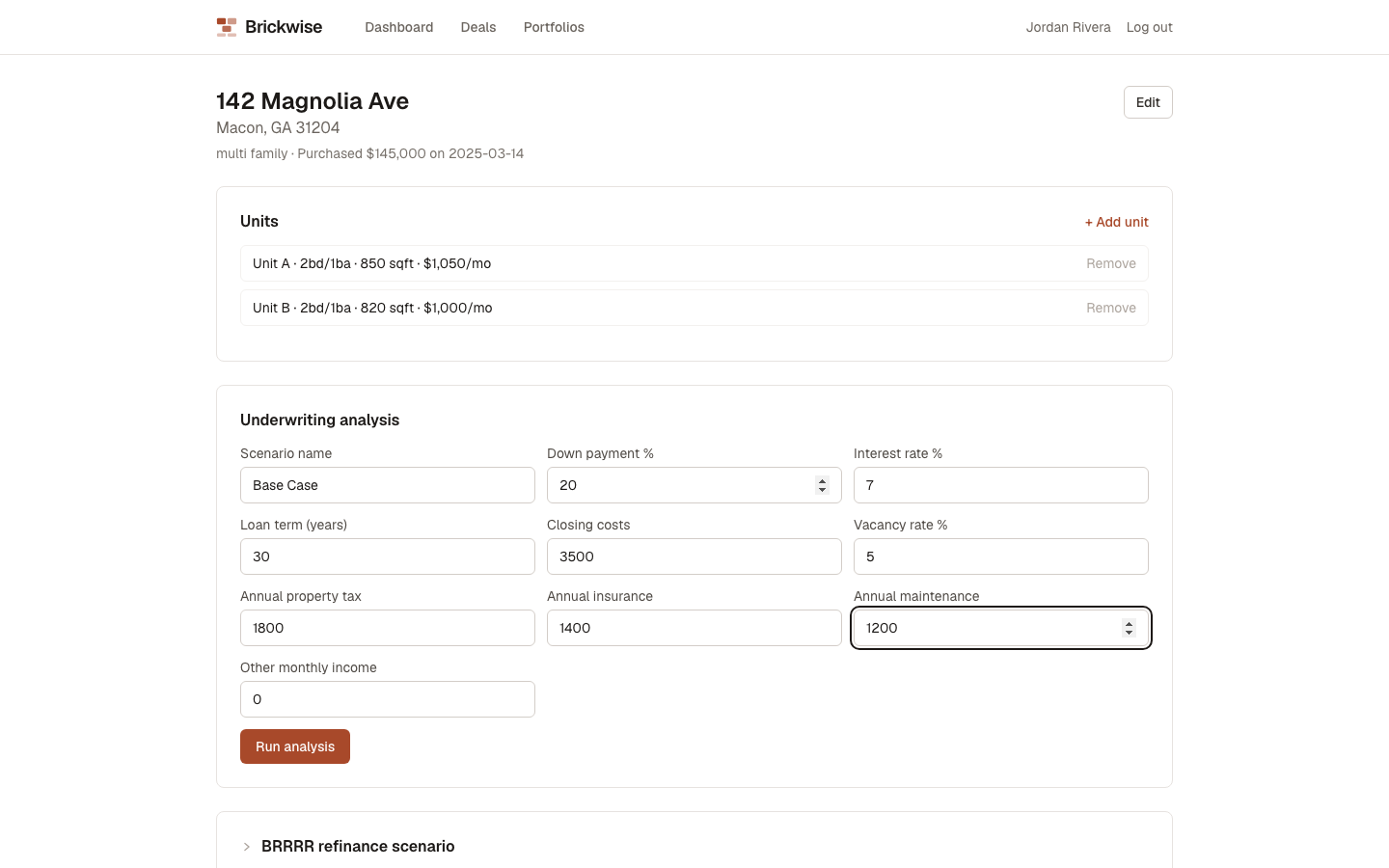Select the Interest rate % field
Viewport: 1389px width, 868px height.
point(1001,485)
